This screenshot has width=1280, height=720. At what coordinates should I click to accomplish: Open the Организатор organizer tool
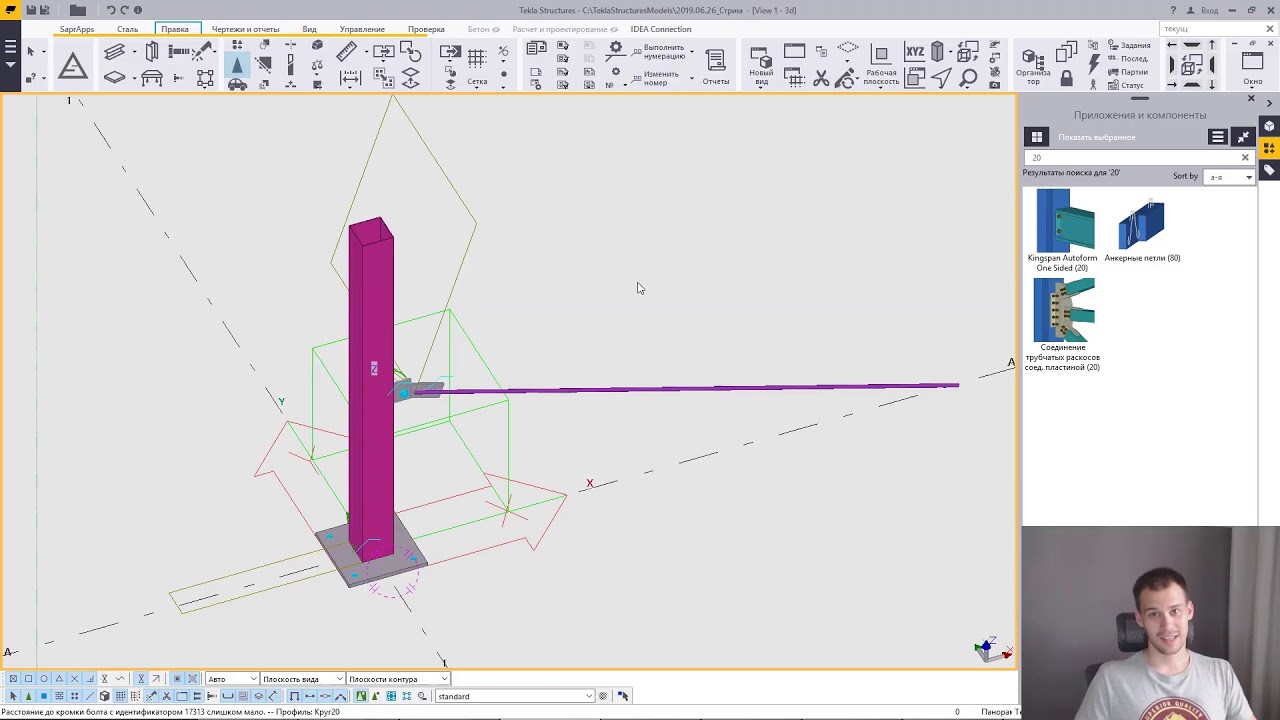tap(1033, 68)
